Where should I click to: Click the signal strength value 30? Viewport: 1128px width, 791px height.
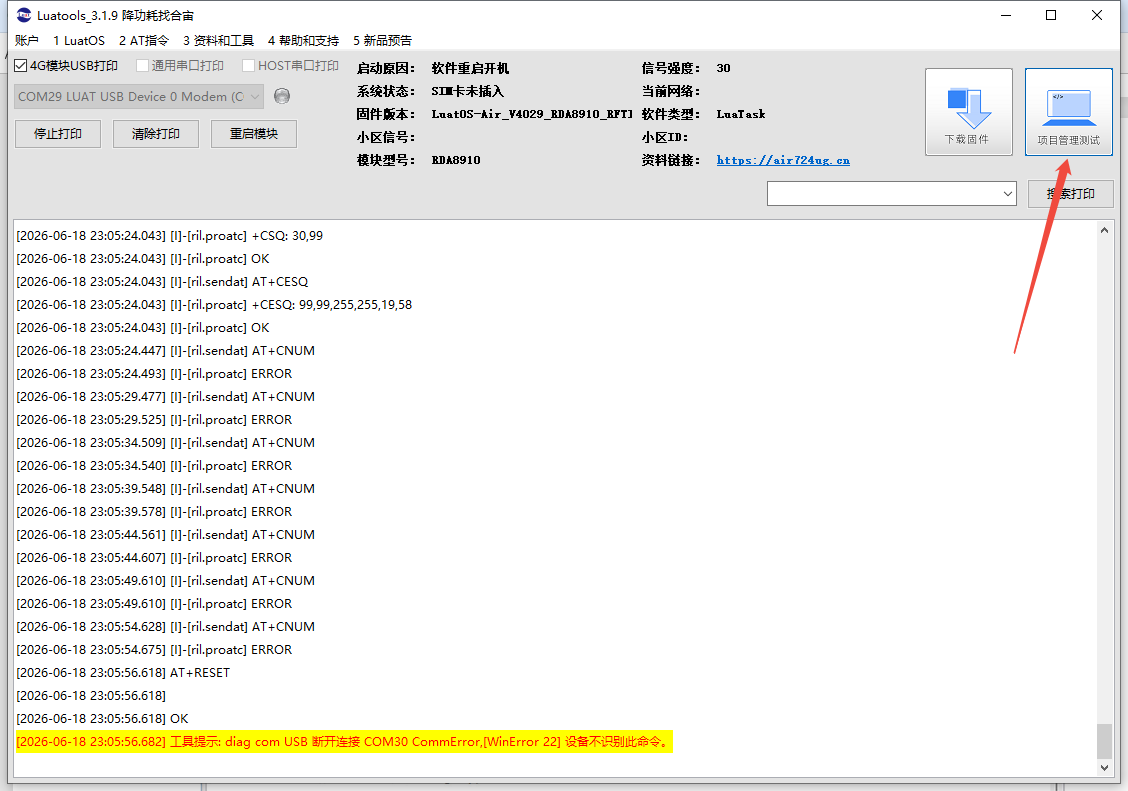(724, 68)
